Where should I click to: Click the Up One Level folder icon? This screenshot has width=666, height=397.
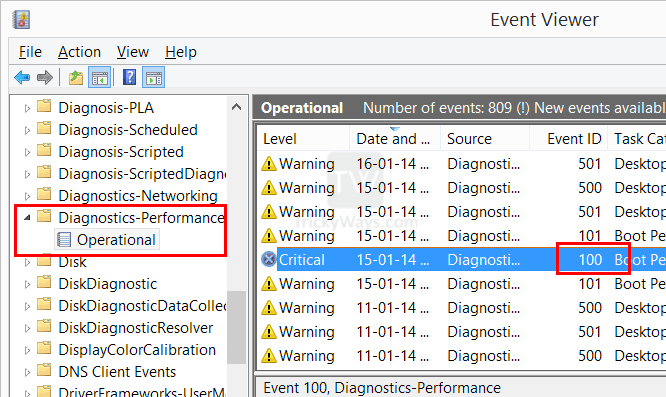pos(76,78)
